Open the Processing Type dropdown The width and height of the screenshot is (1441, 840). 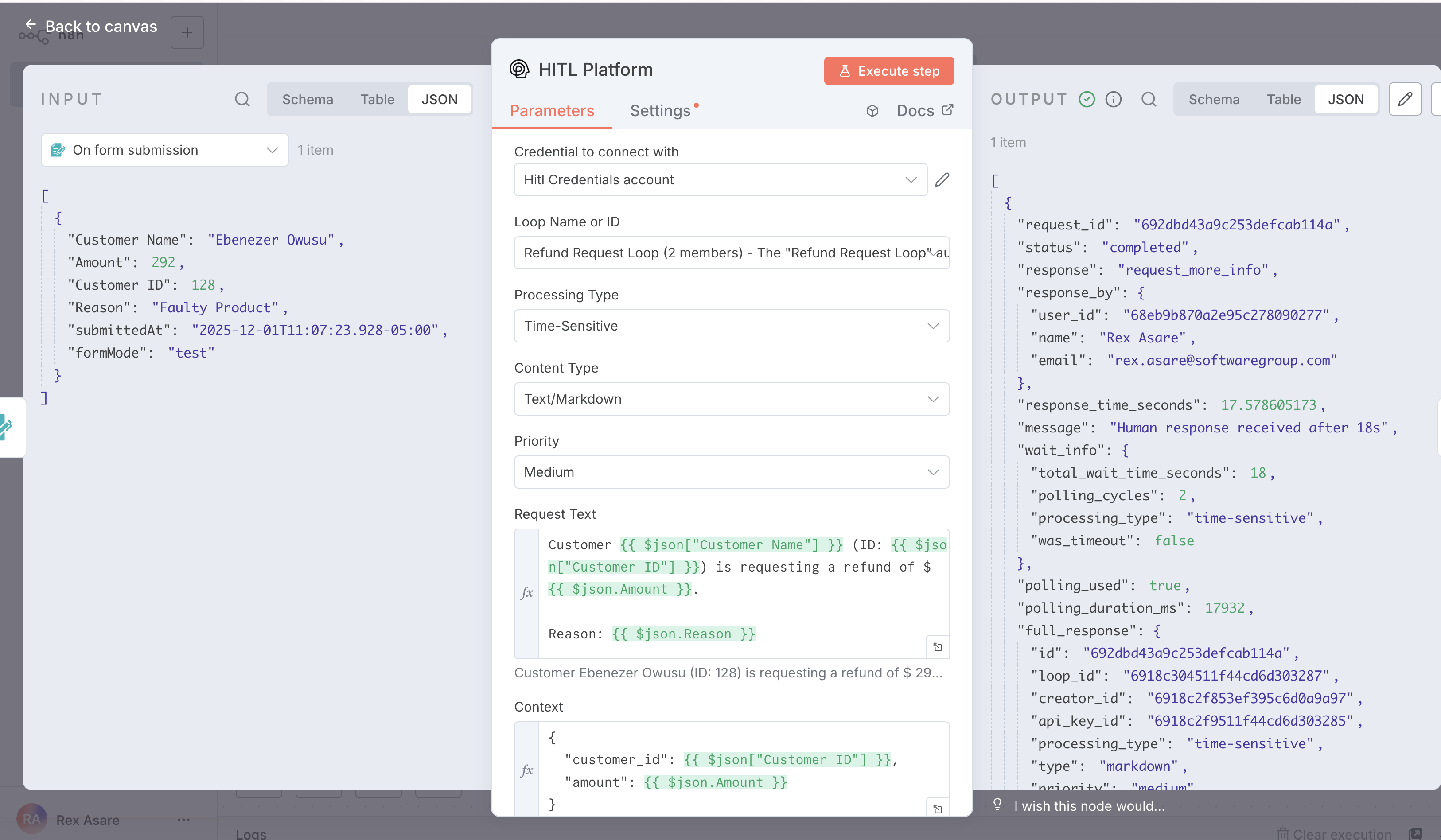pos(933,325)
